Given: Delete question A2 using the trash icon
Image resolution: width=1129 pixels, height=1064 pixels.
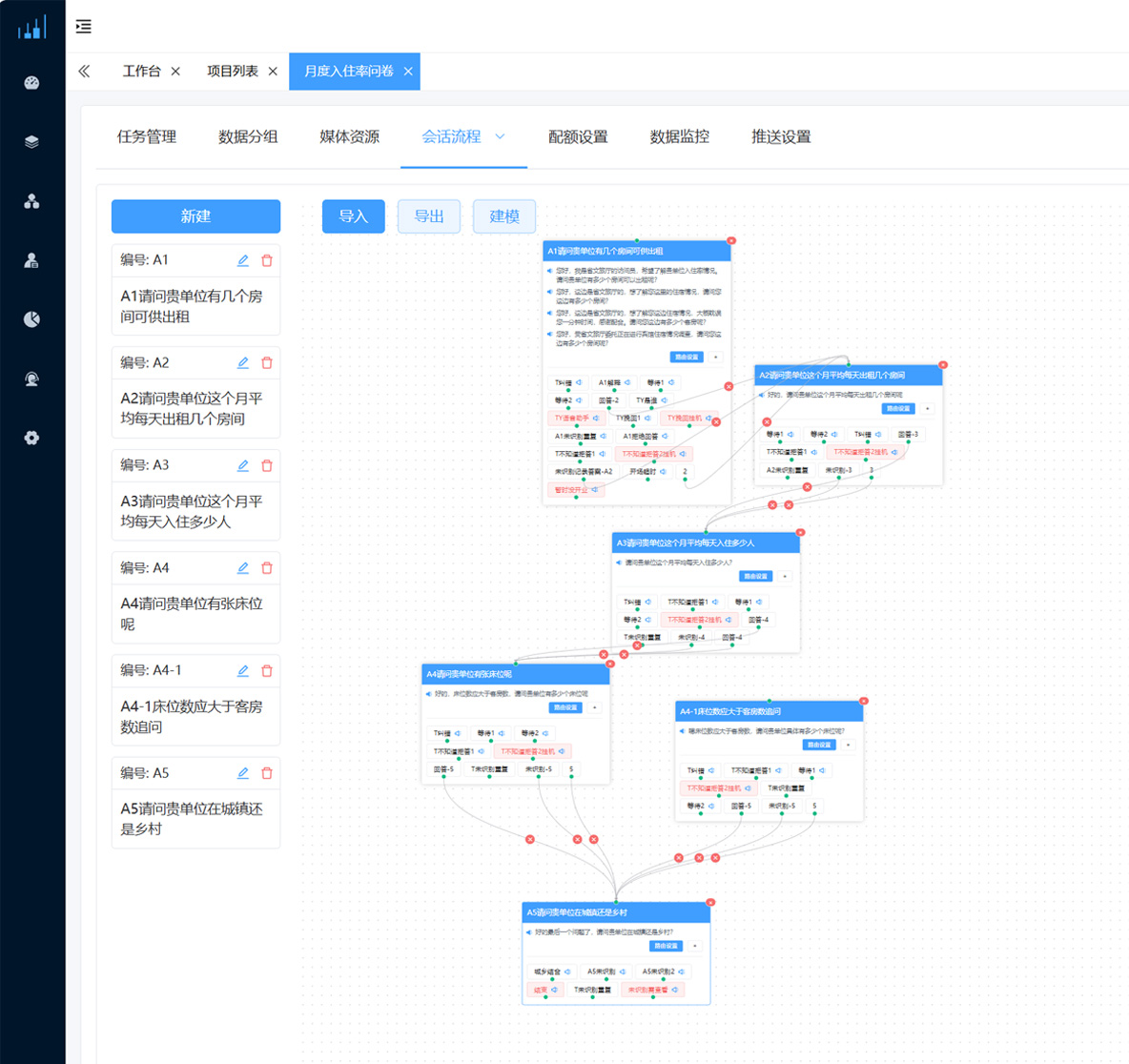Looking at the screenshot, I should coord(267,363).
